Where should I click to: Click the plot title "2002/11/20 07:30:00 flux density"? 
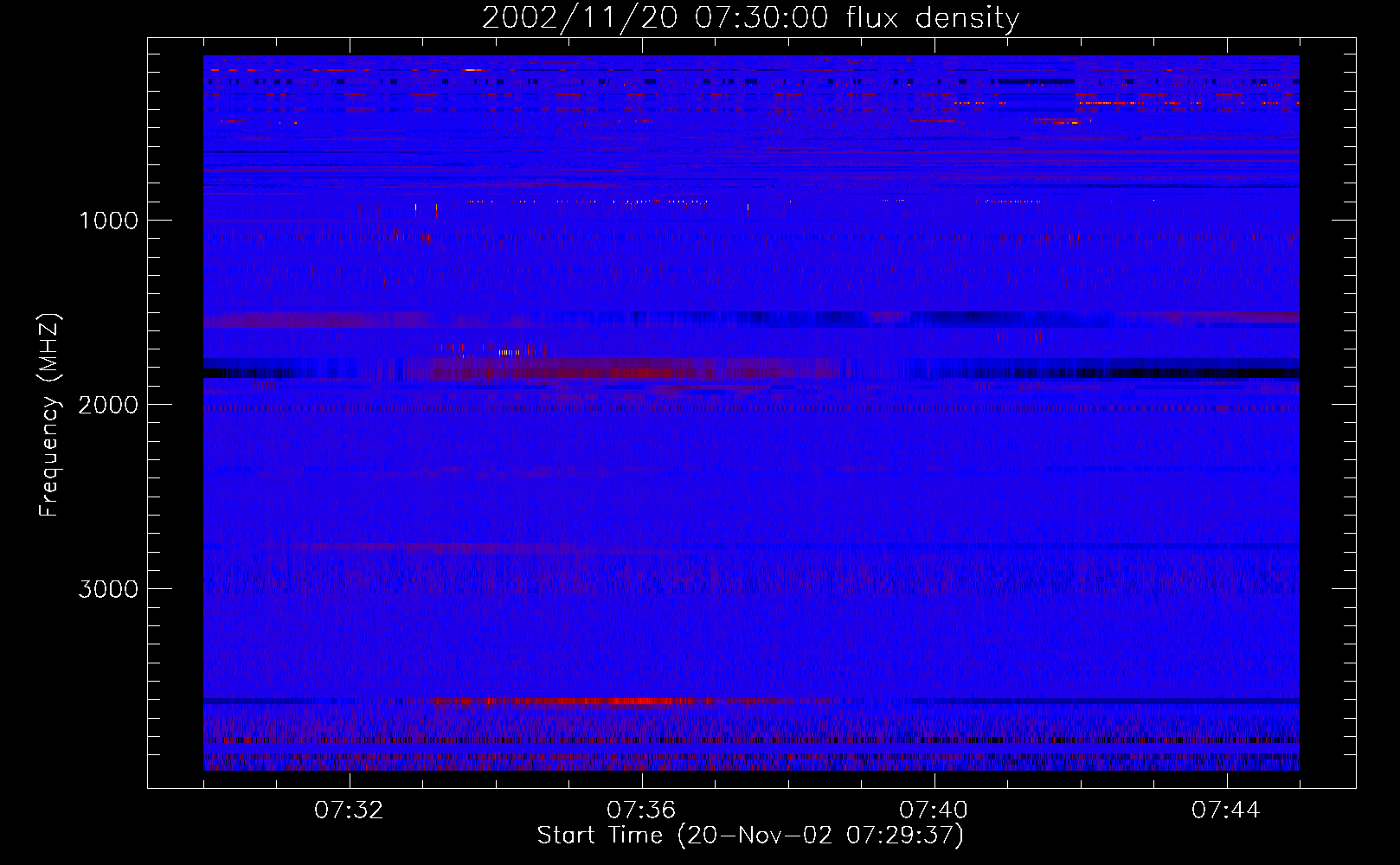pos(750,18)
